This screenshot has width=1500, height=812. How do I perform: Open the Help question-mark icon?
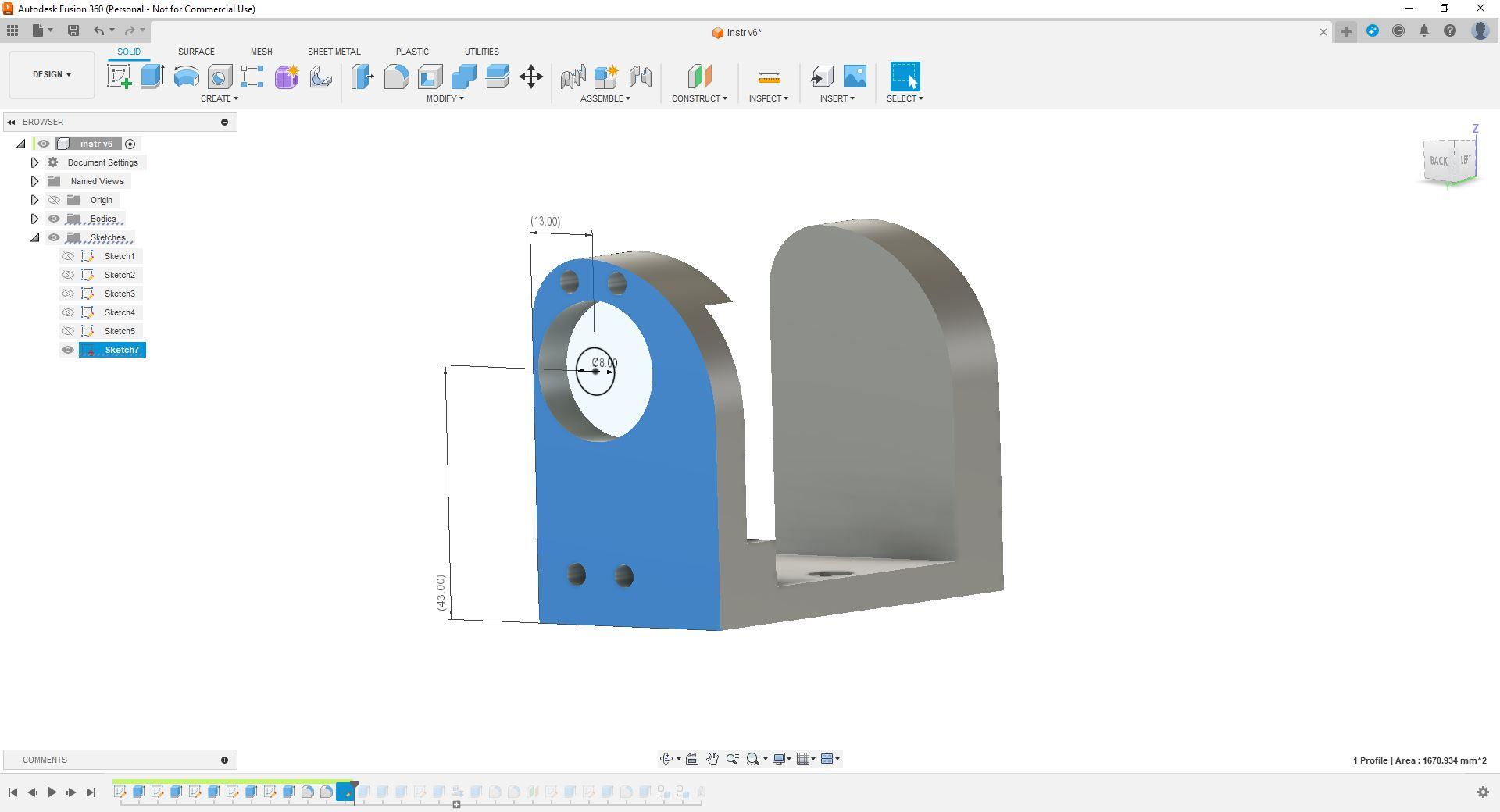pos(1450,31)
